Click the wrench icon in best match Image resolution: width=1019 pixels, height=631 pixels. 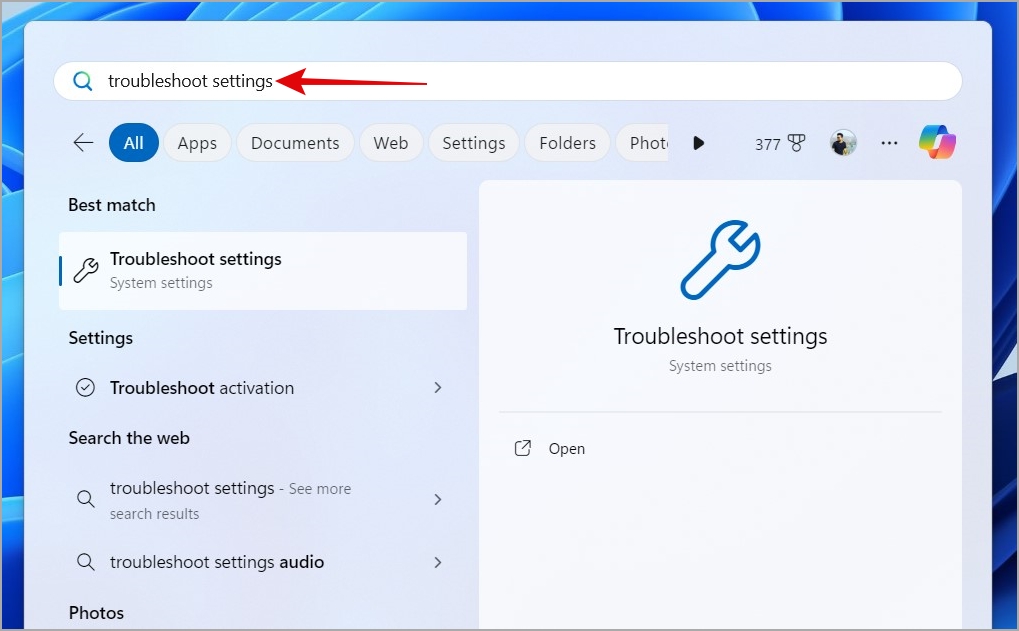coord(86,270)
